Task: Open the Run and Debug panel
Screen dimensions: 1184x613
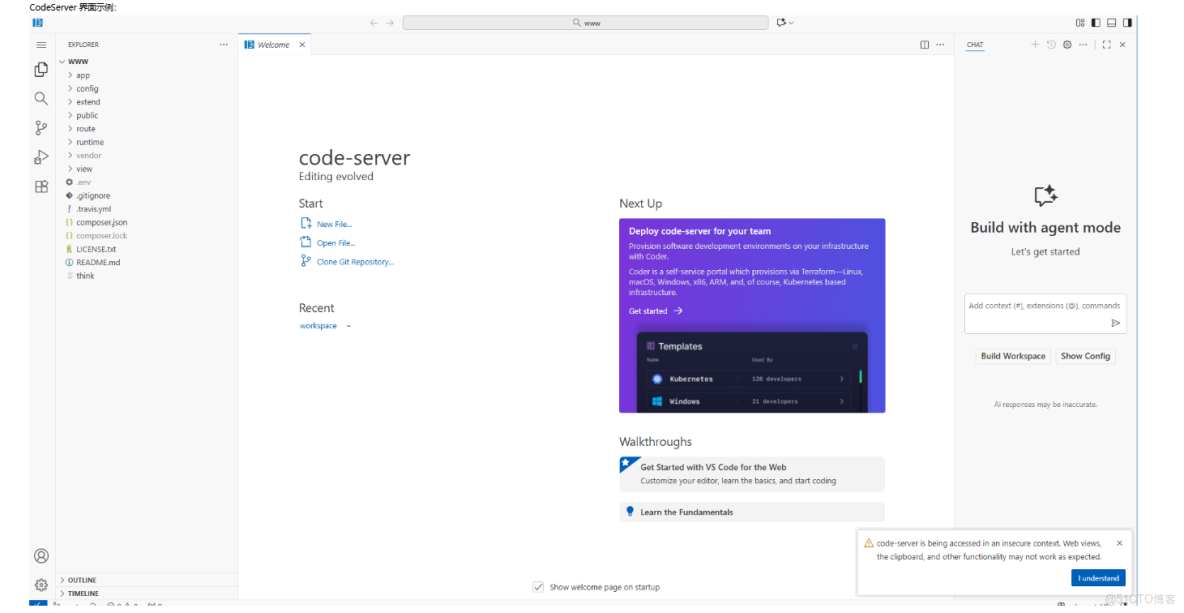Action: point(40,156)
